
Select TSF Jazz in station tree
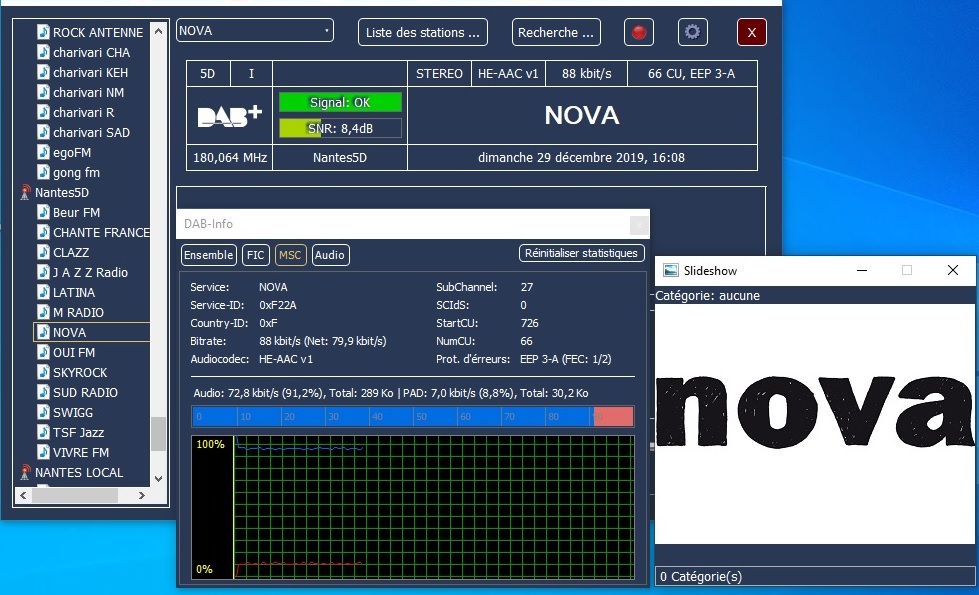78,432
